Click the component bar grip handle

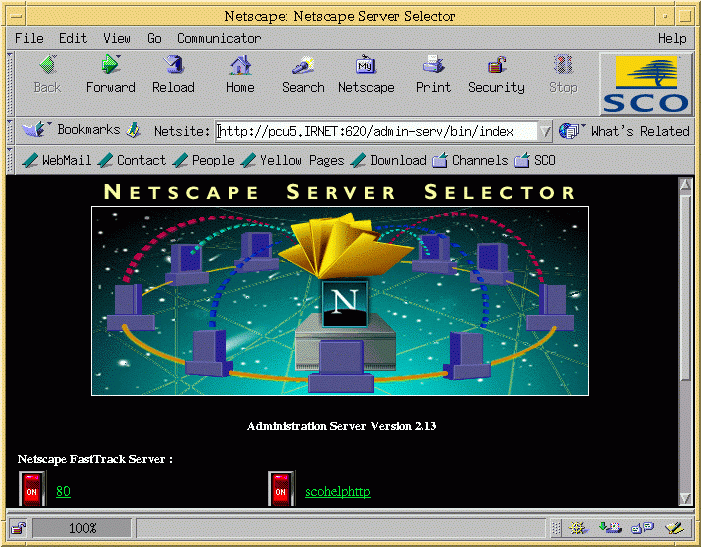coord(556,528)
